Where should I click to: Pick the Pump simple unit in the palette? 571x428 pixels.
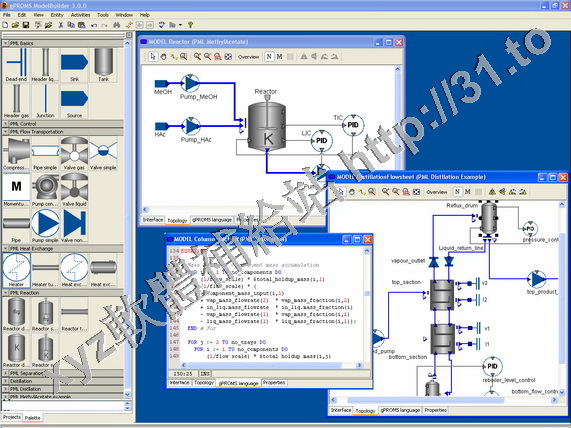click(45, 226)
